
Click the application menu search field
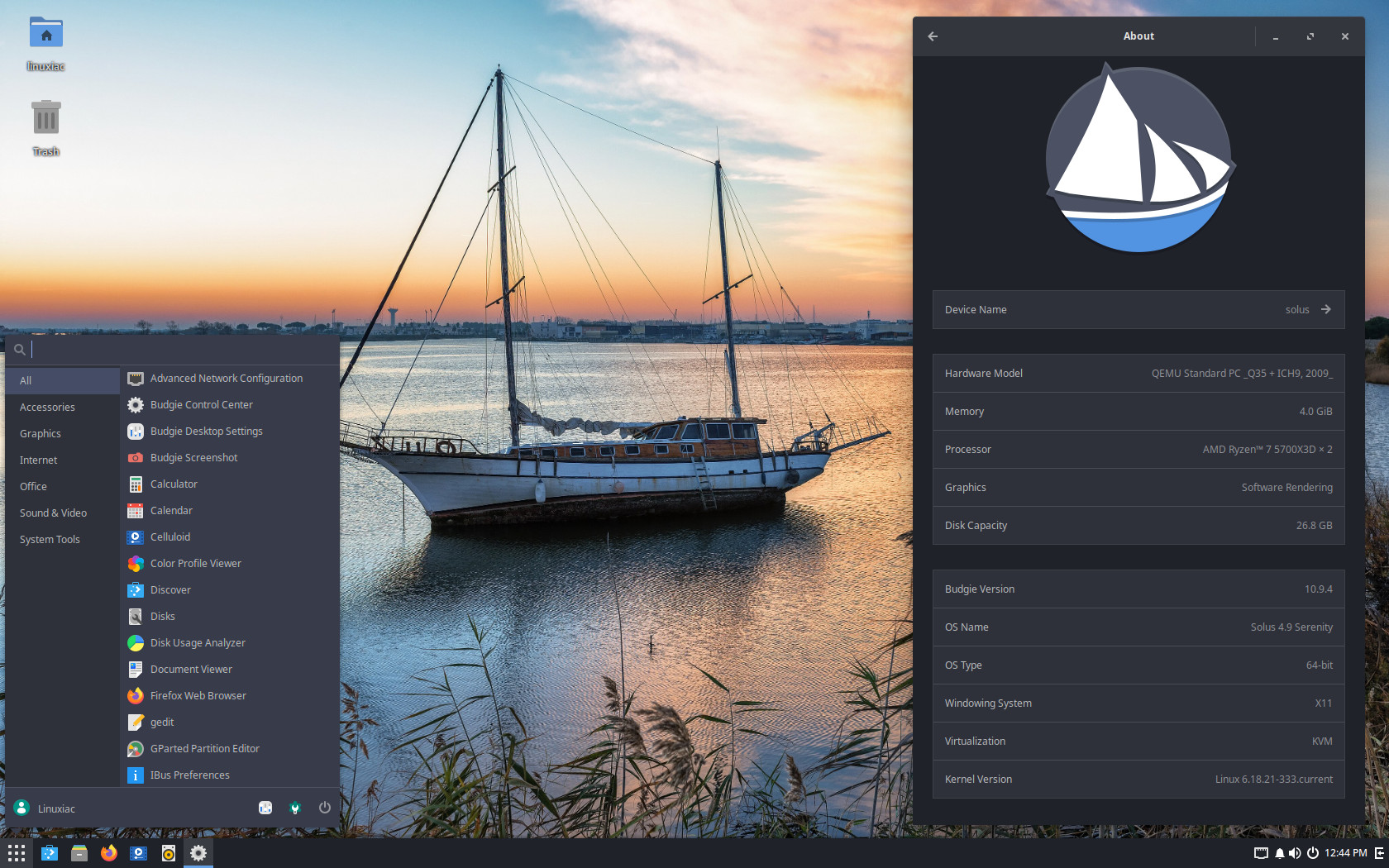tap(182, 349)
